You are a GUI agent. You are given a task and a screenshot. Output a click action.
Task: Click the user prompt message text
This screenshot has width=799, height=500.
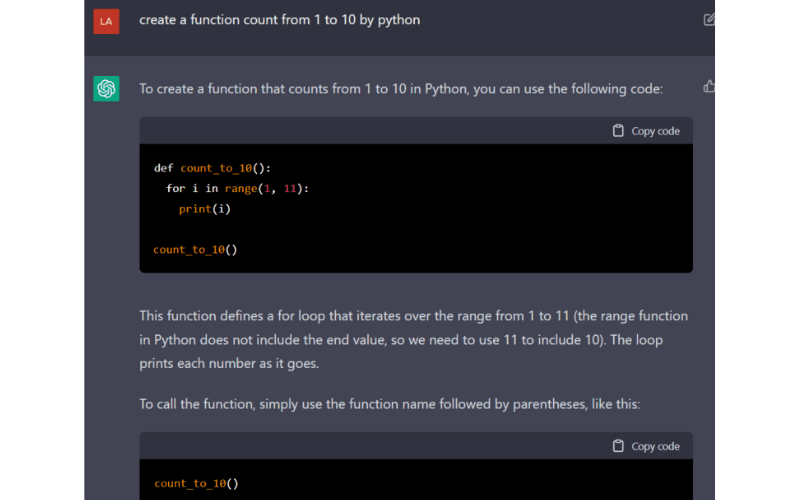pos(279,20)
